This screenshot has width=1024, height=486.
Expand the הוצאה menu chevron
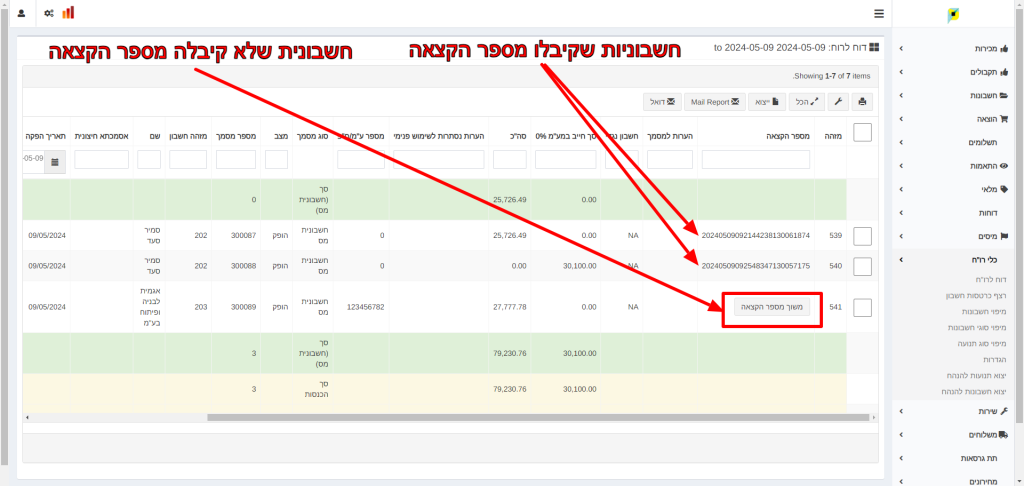point(902,119)
